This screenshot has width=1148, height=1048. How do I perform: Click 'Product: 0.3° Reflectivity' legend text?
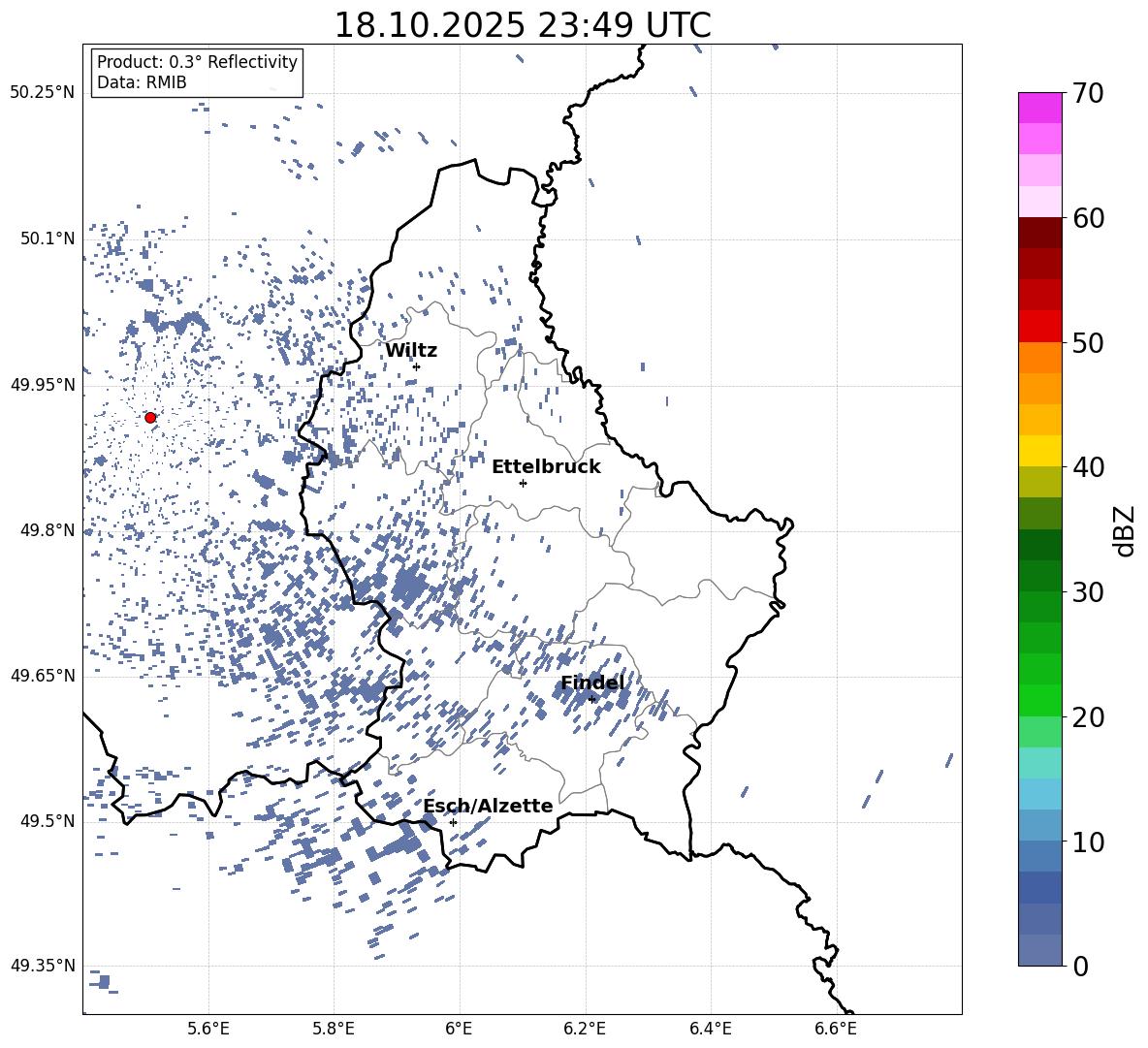click(x=197, y=61)
